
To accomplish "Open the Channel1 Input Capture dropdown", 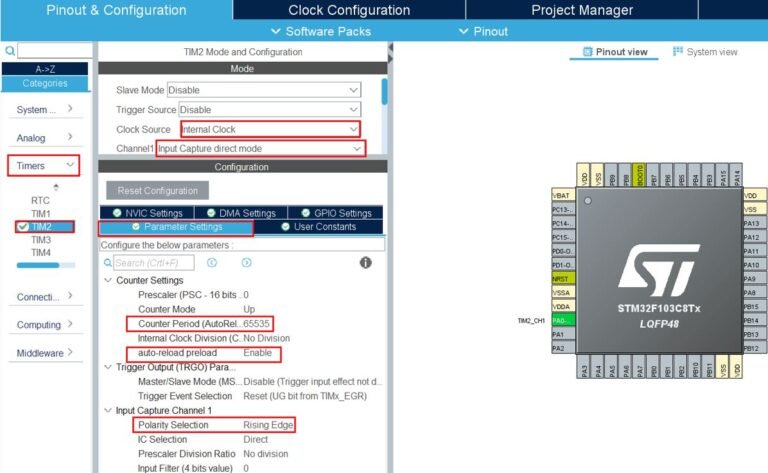I will (260, 148).
